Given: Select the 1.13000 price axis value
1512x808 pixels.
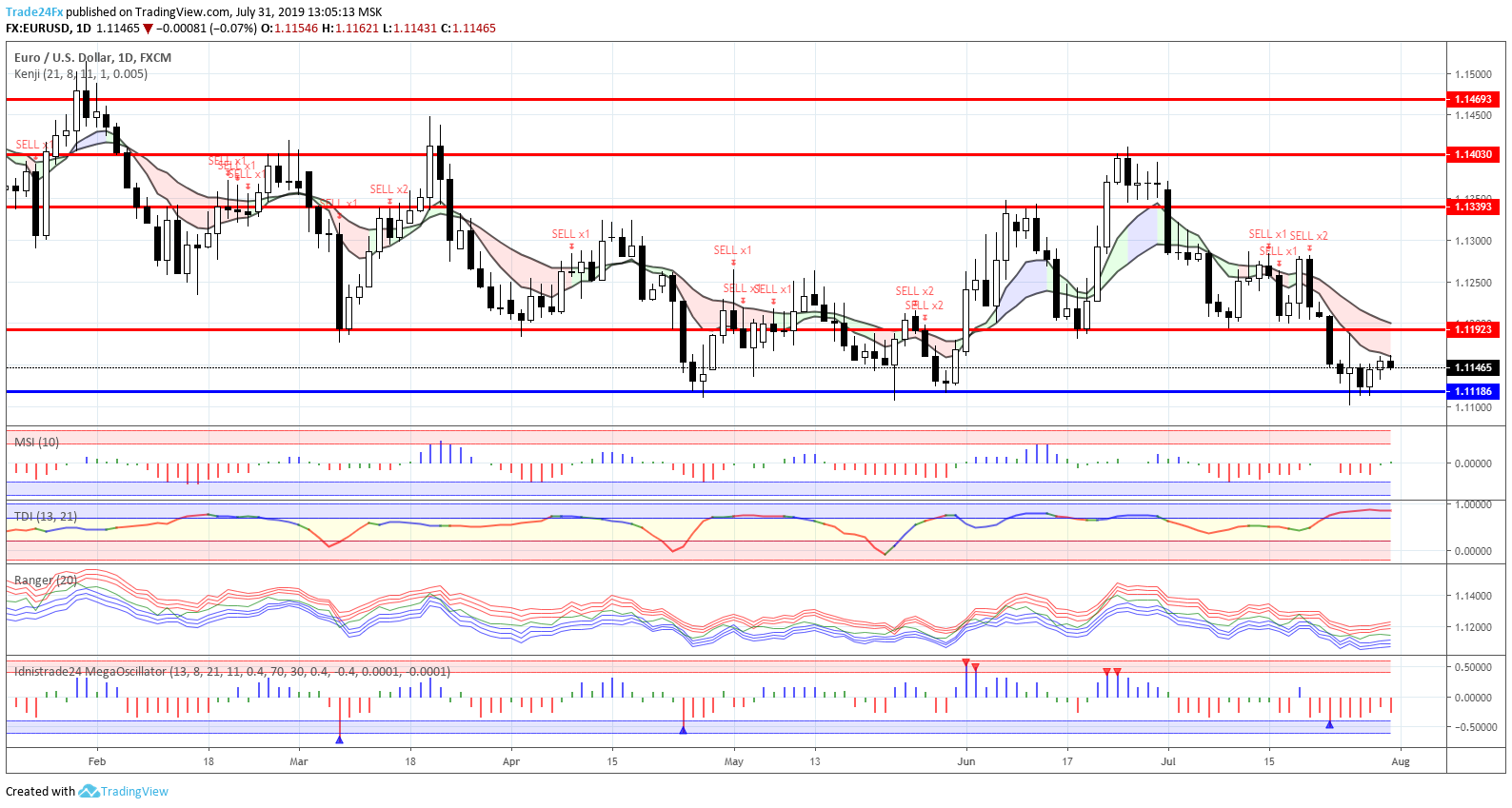Looking at the screenshot, I should pos(1473,241).
